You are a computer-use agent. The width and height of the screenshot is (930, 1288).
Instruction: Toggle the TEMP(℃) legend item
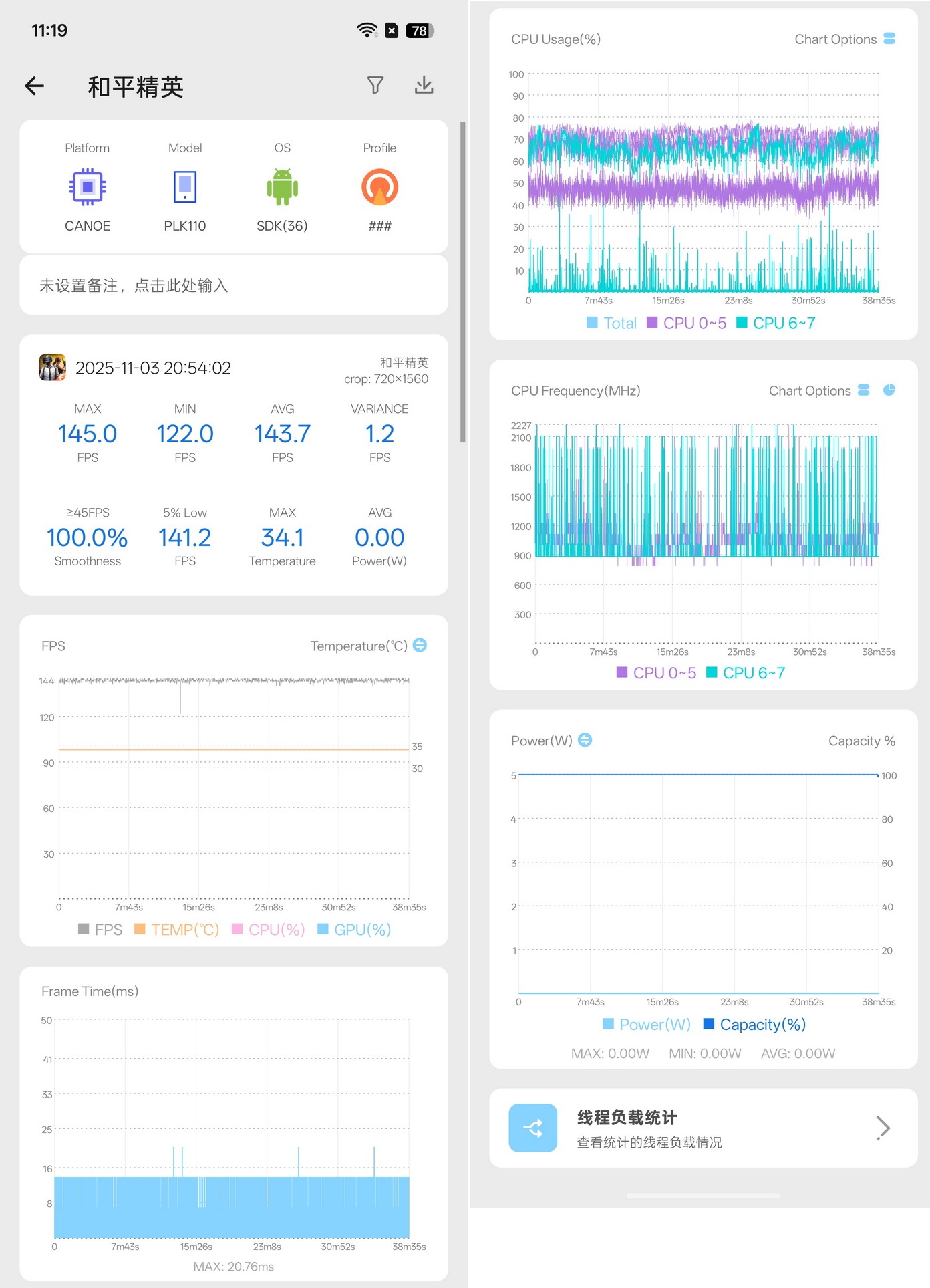click(177, 930)
